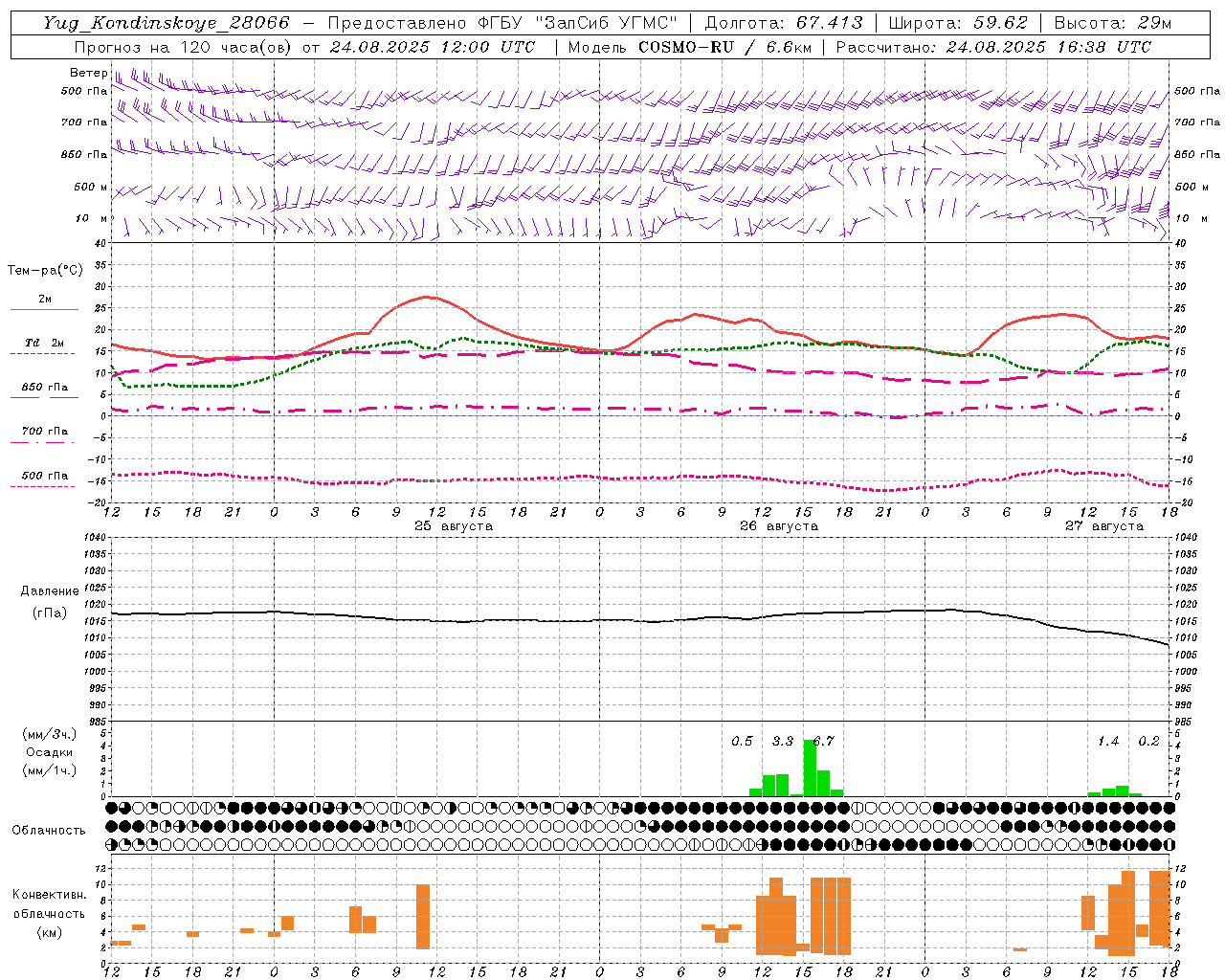The height and width of the screenshot is (980, 1225).
Task: Click the 27 августа date label
Action: click(1104, 526)
